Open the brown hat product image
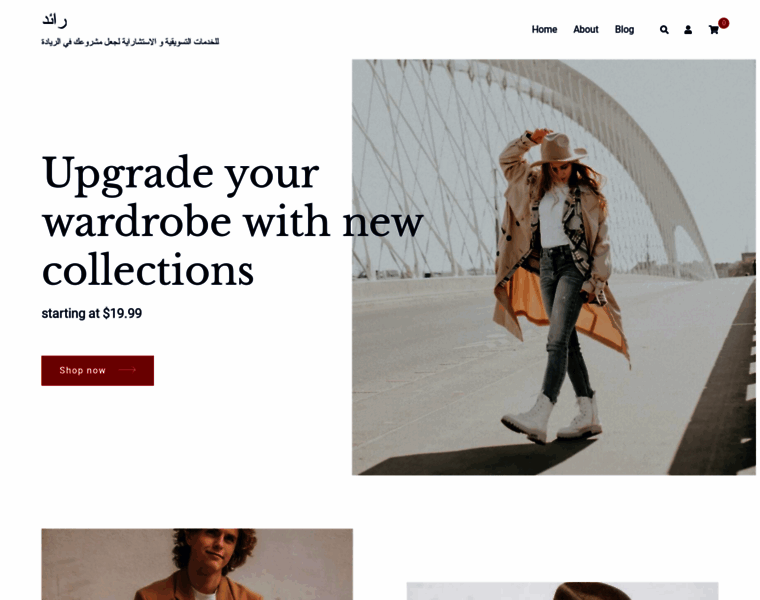This screenshot has width=760, height=600. tap(562, 591)
